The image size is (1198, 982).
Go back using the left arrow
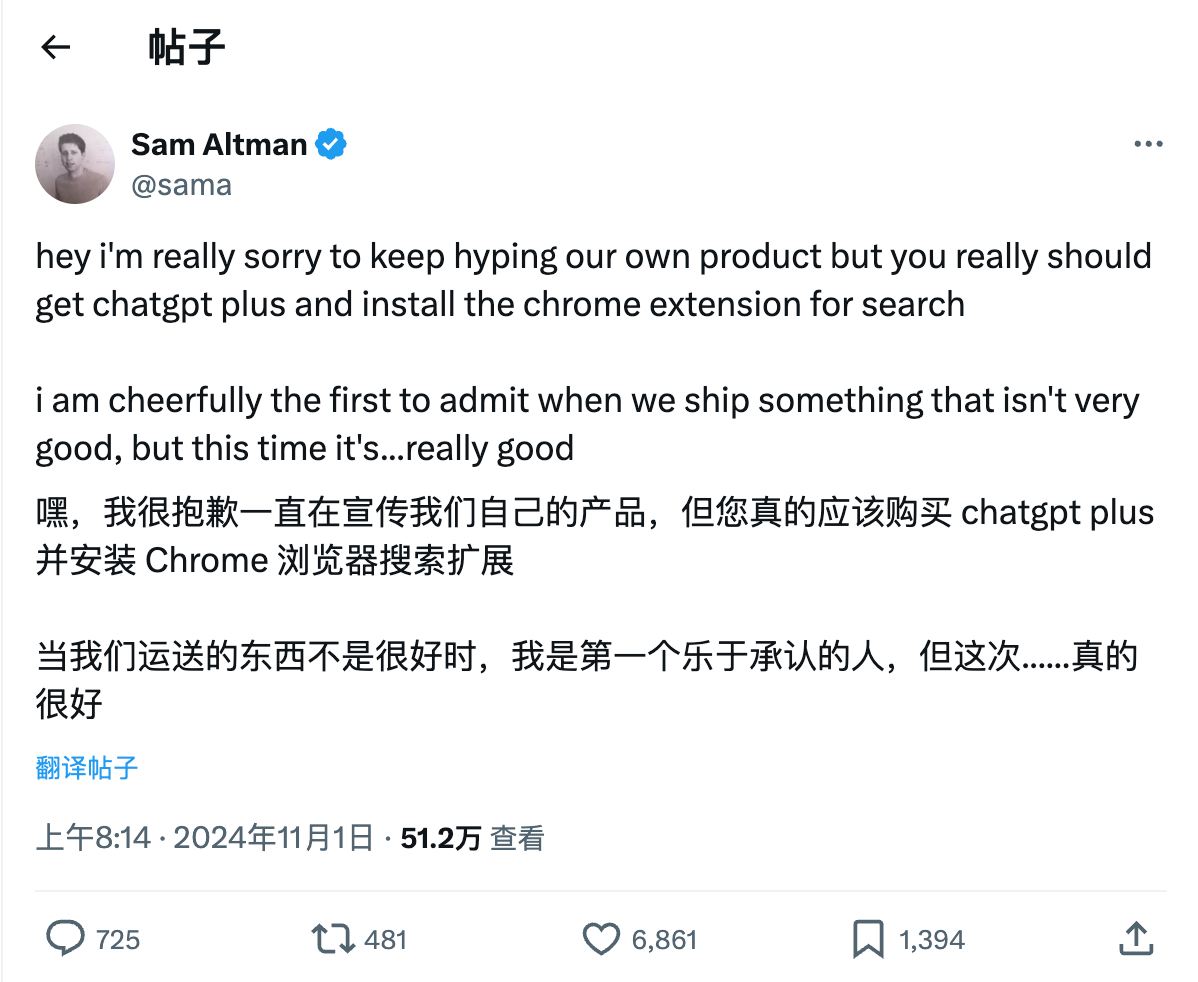coord(56,47)
